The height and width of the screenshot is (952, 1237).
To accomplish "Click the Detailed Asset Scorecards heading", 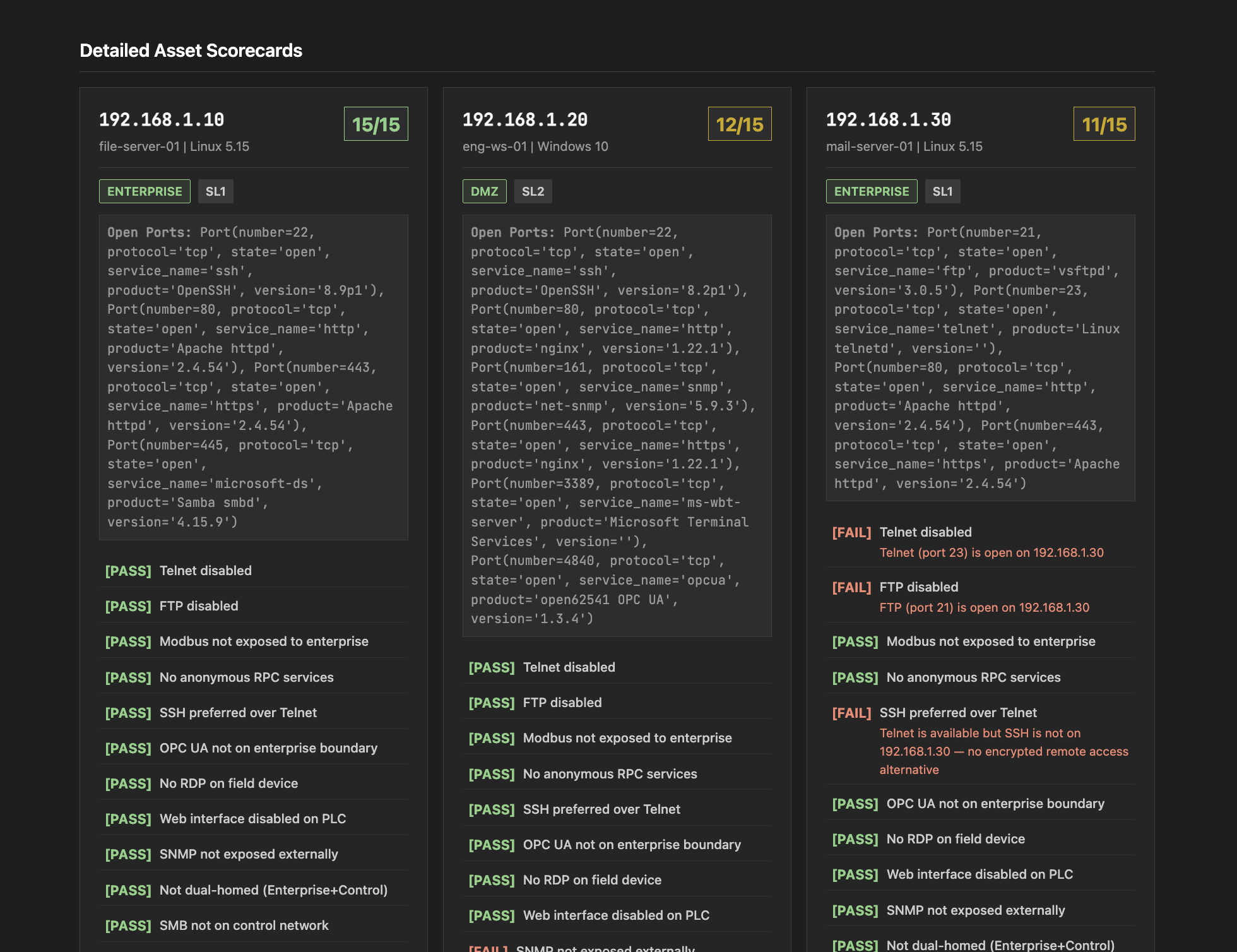I will (x=191, y=51).
